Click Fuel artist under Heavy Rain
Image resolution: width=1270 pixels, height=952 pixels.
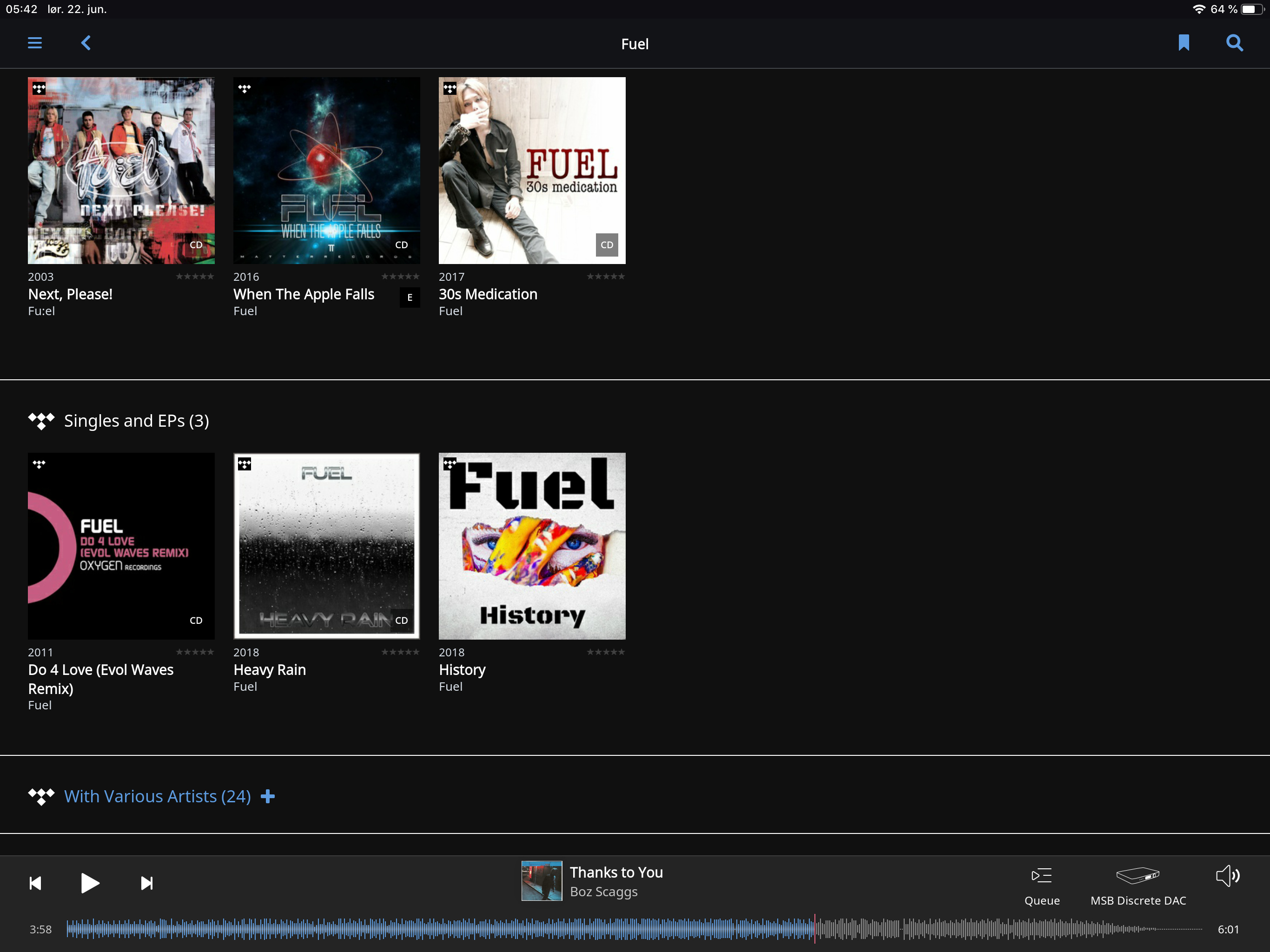[x=245, y=686]
